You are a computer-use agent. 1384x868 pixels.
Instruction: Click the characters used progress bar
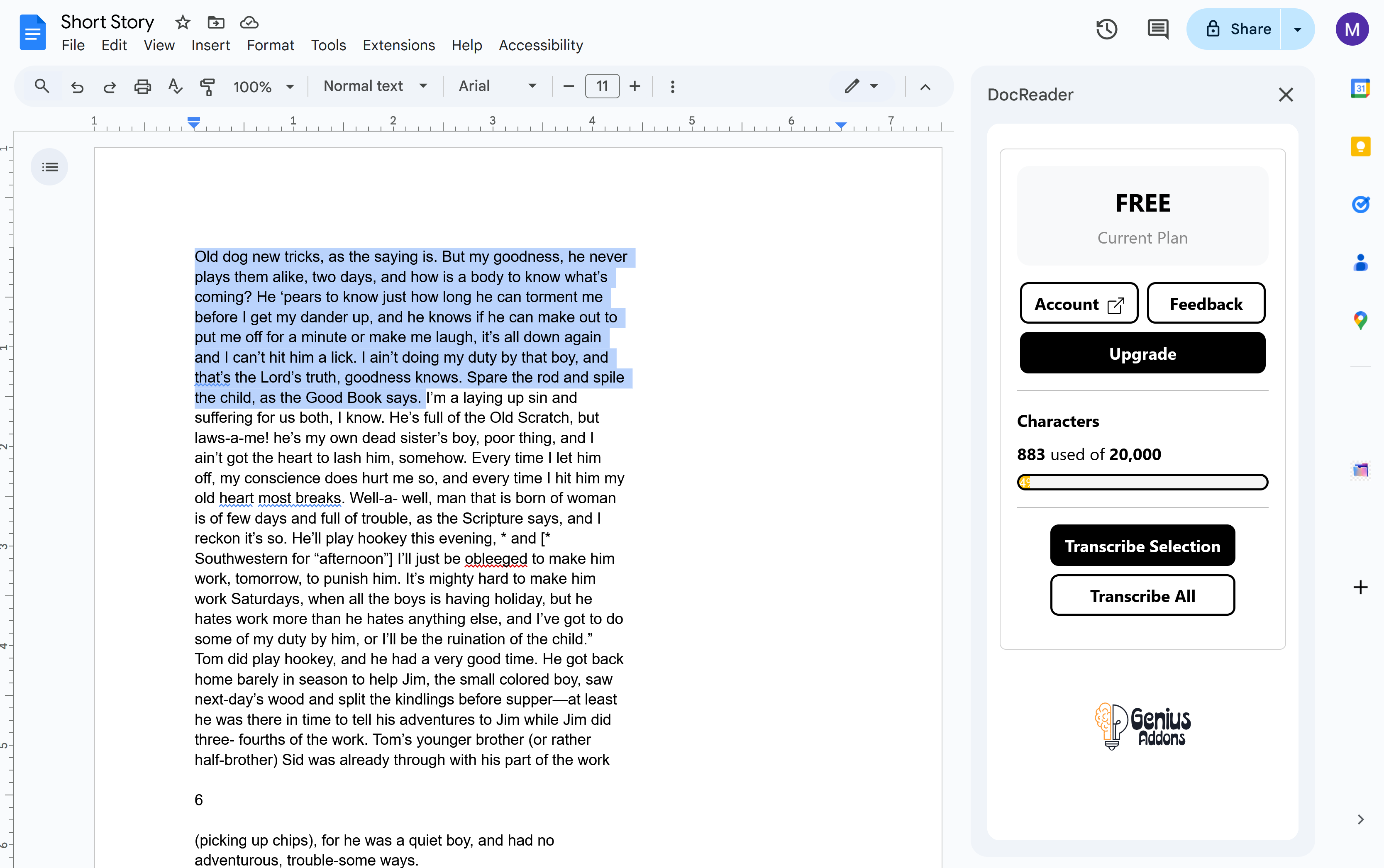point(1142,482)
